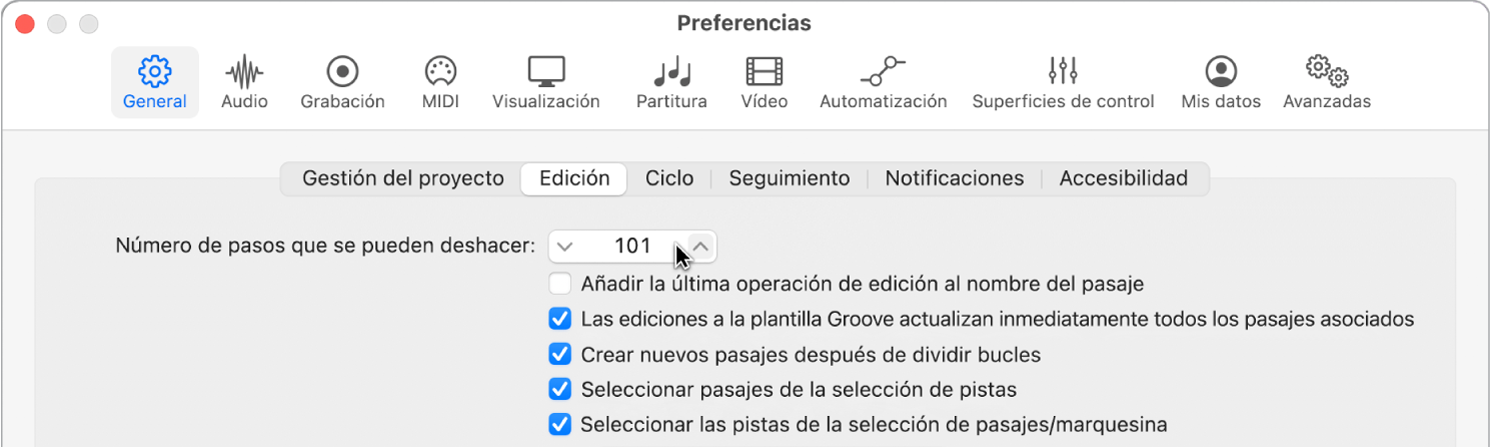Select the Partitura music notes icon
Viewport: 1490px width, 447px height.
tap(671, 72)
